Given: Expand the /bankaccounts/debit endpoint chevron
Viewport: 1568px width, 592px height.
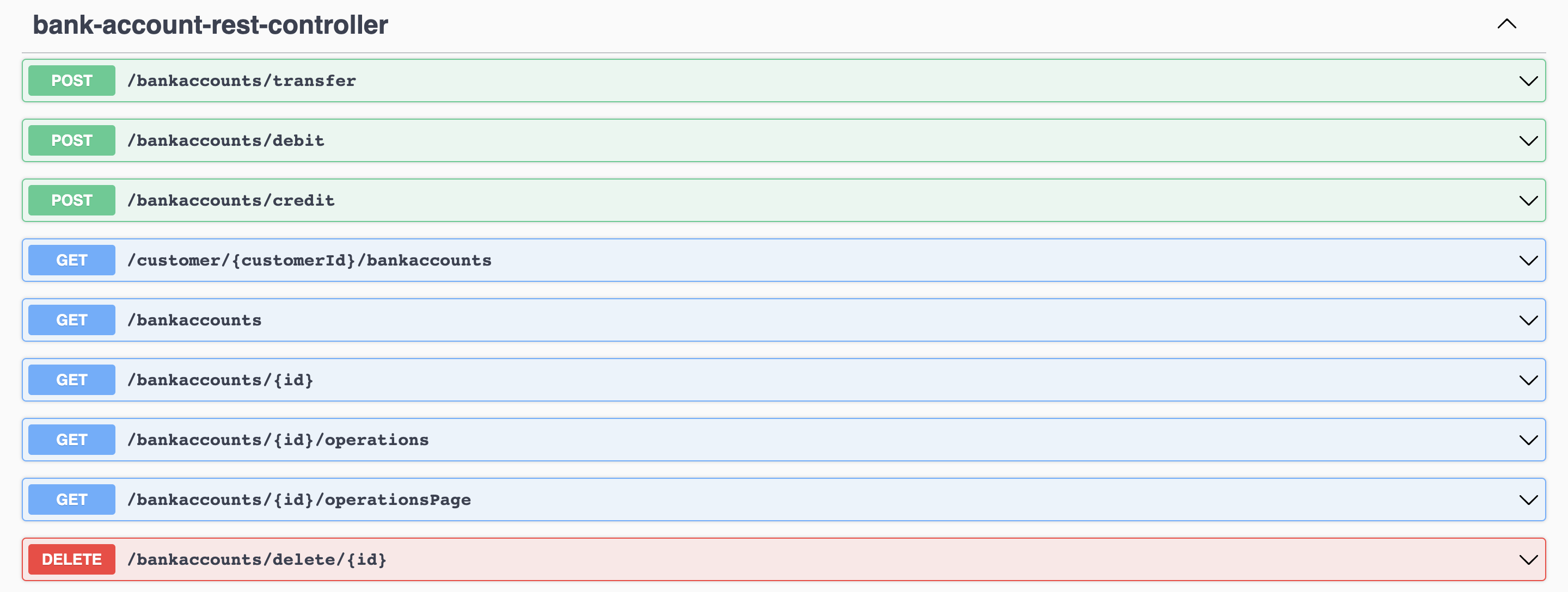Looking at the screenshot, I should (x=1528, y=140).
